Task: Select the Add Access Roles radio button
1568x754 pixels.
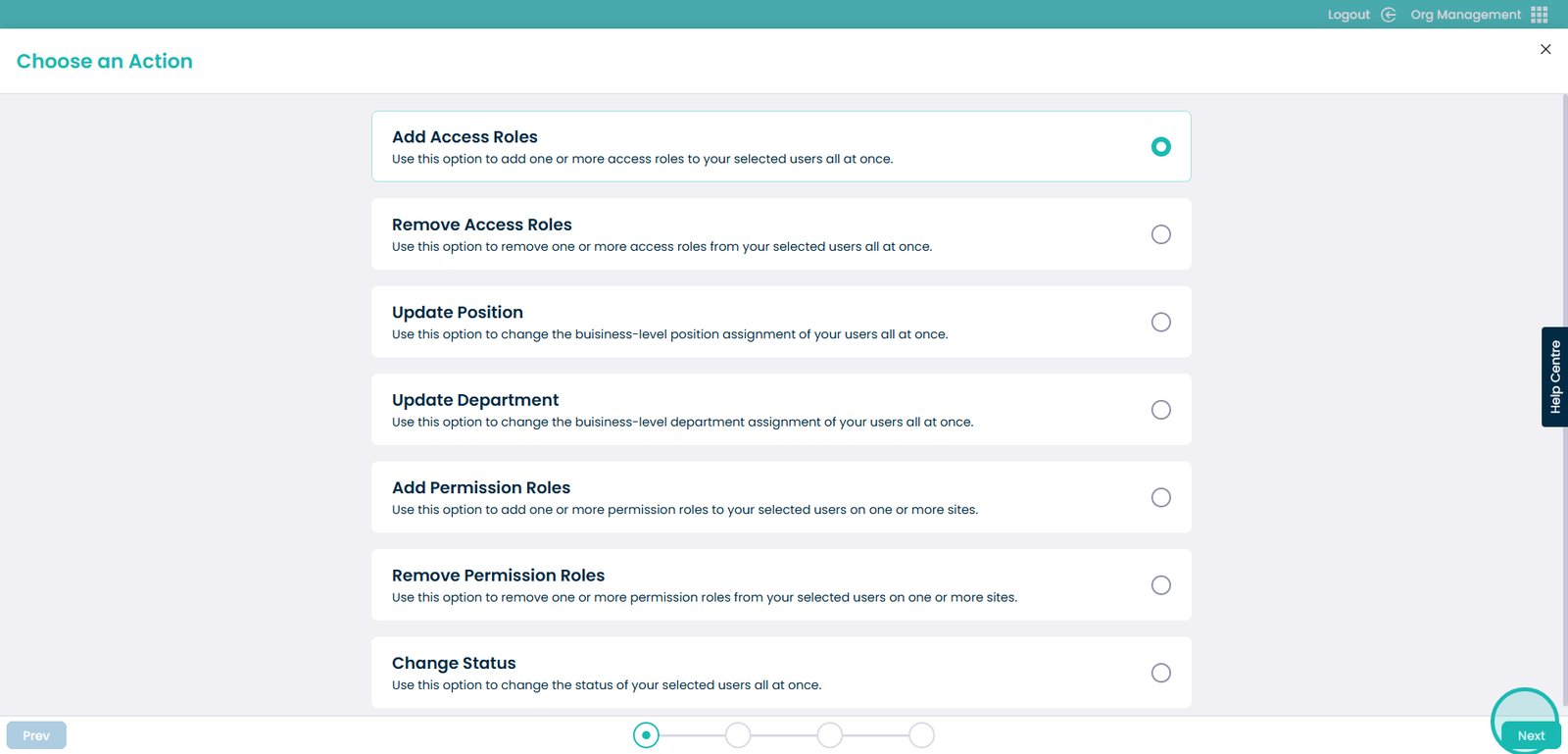Action: [x=1160, y=147]
